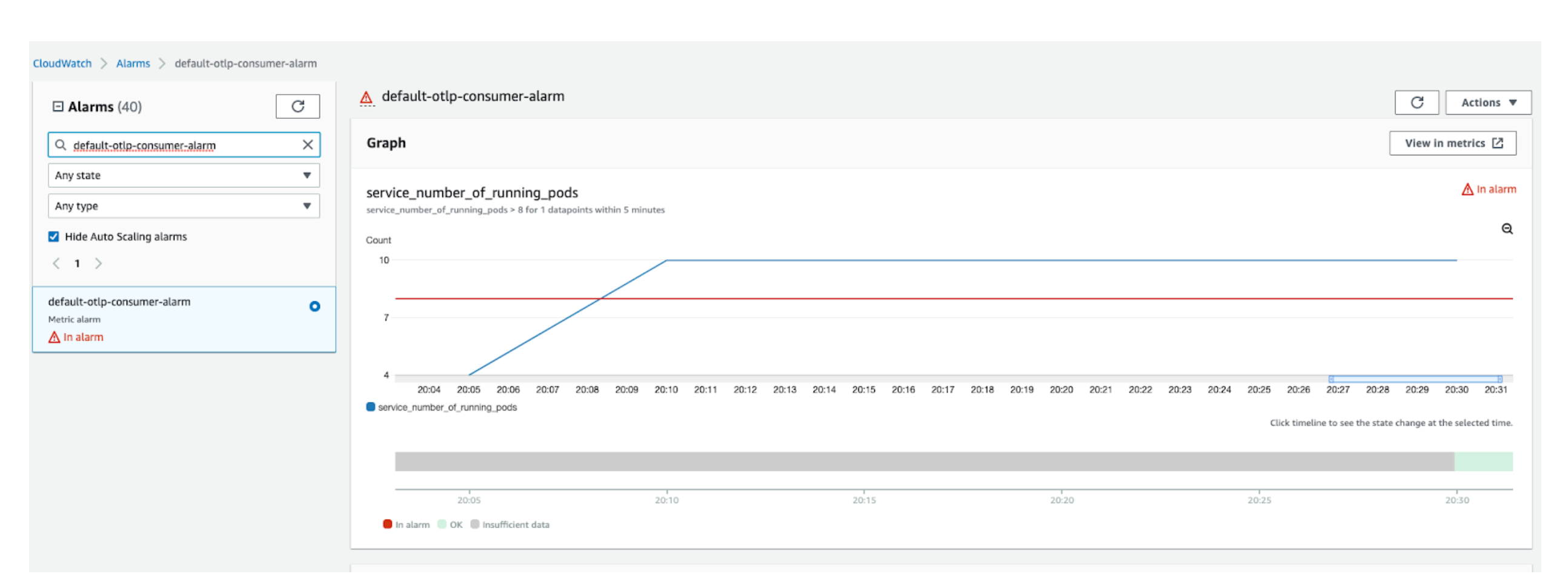The height and width of the screenshot is (585, 1568).
Task: Click the search magnifier icon
Action: (60, 145)
